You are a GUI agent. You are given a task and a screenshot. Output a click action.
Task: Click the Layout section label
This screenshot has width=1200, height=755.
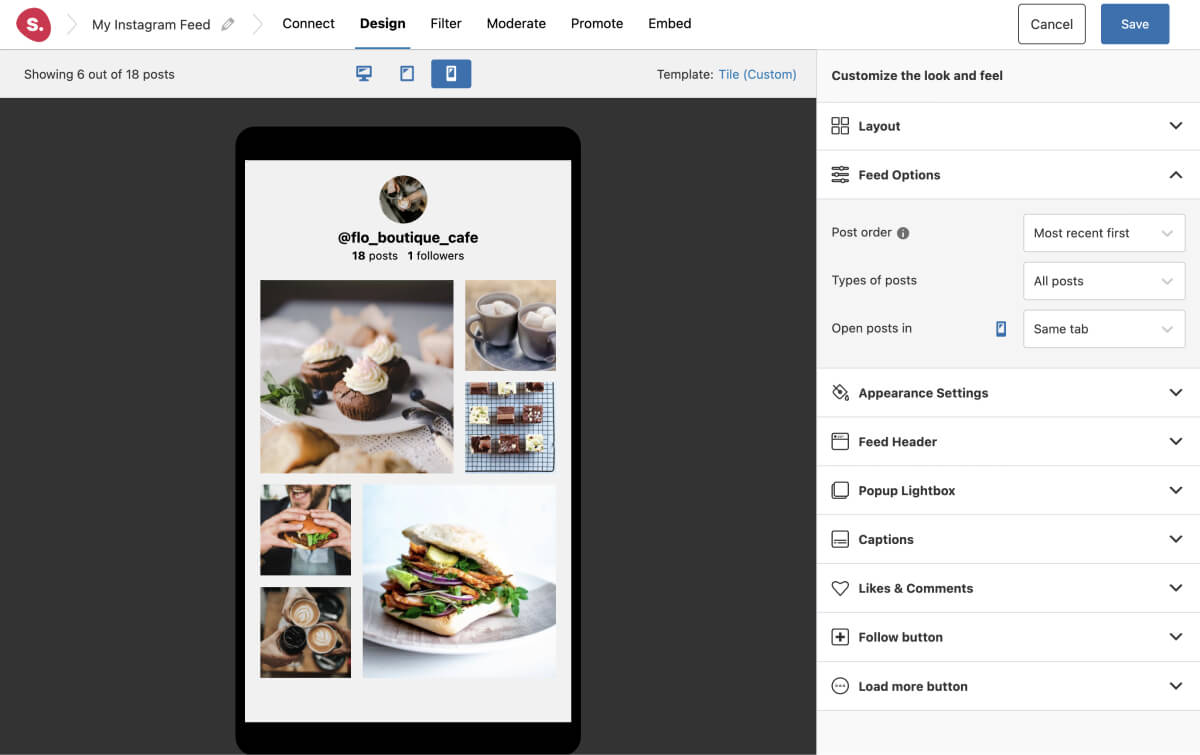(879, 126)
